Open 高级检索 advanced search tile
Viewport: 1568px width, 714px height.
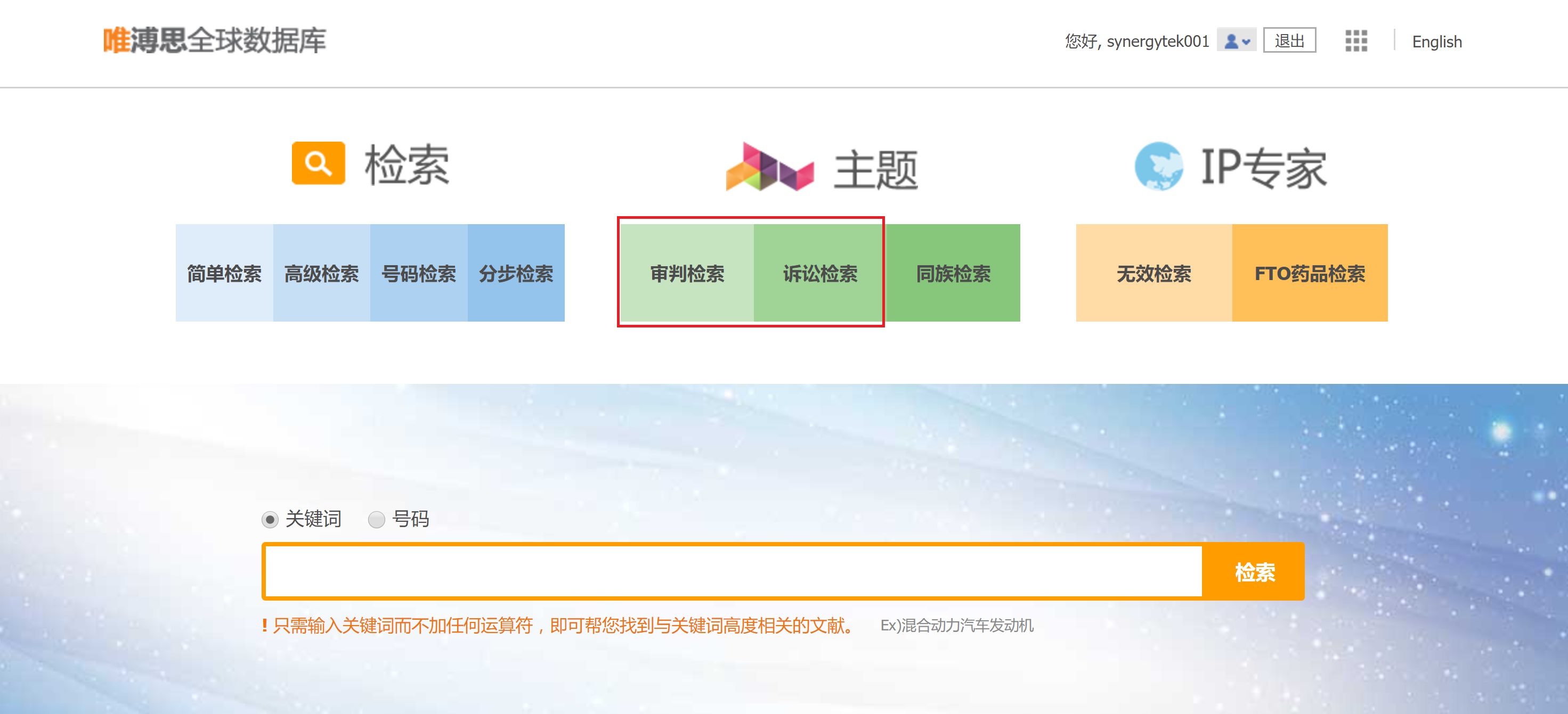pos(321,273)
